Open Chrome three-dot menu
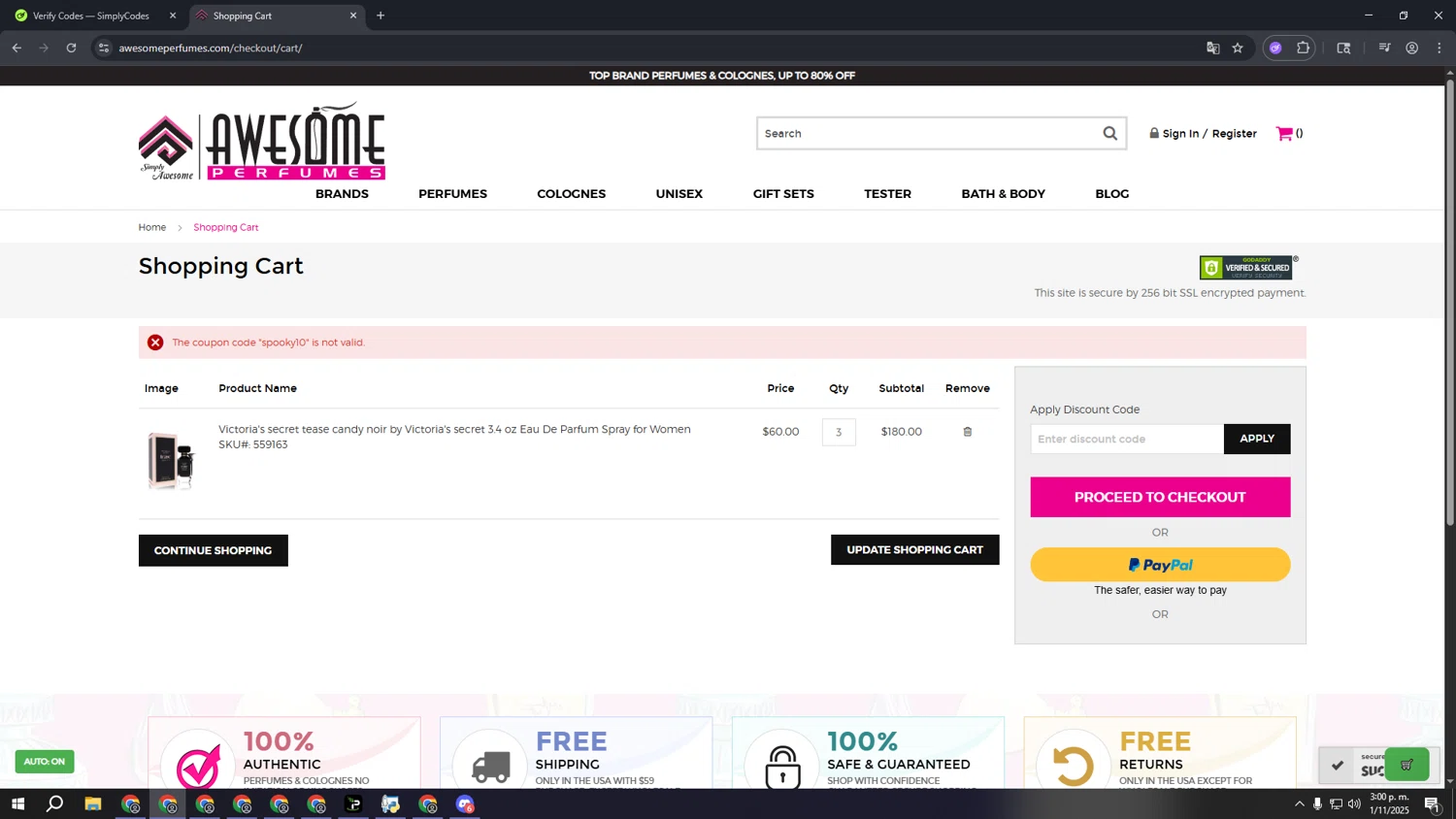This screenshot has height=819, width=1456. pos(1439,48)
